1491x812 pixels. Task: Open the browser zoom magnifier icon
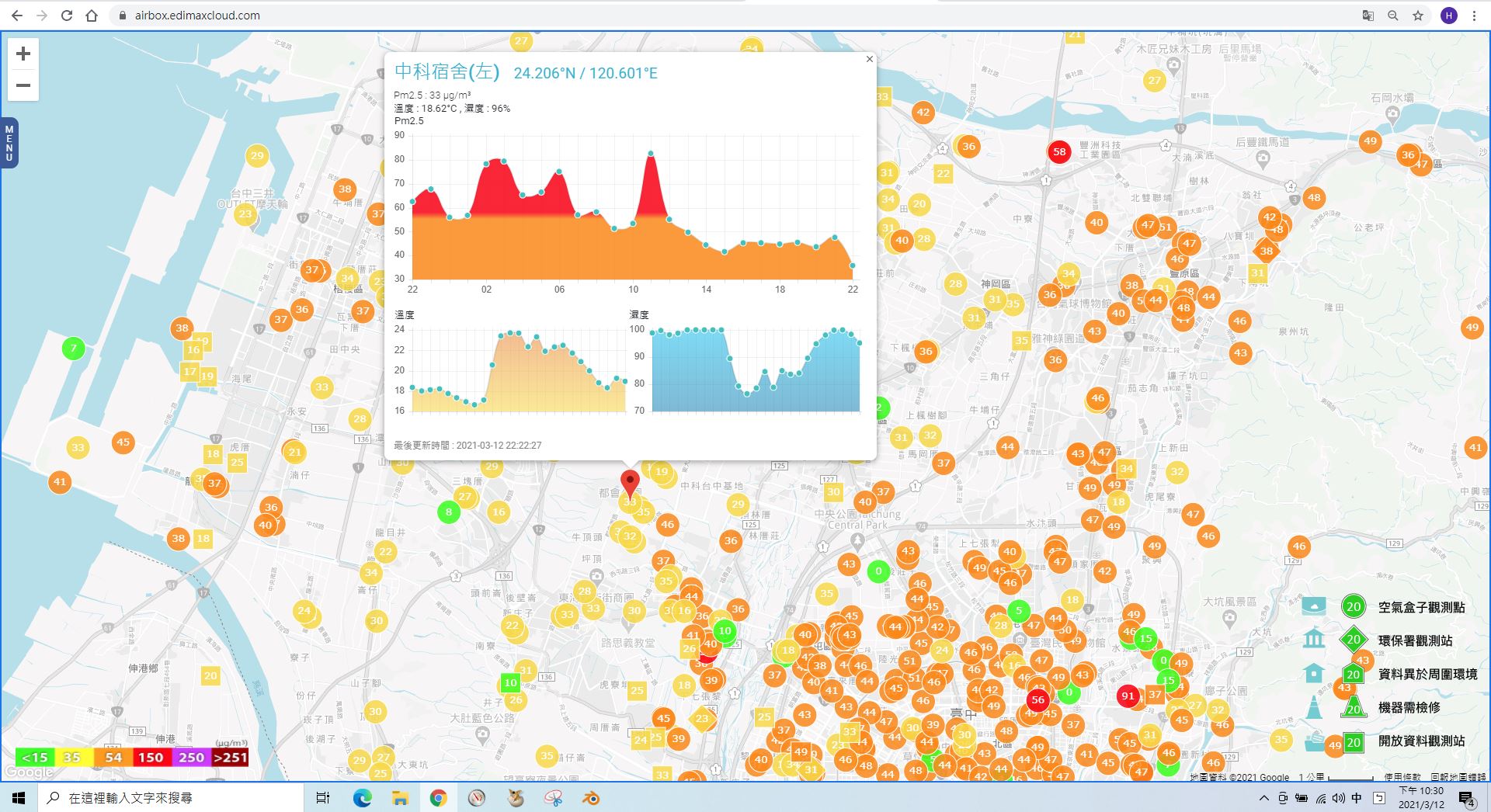1393,16
